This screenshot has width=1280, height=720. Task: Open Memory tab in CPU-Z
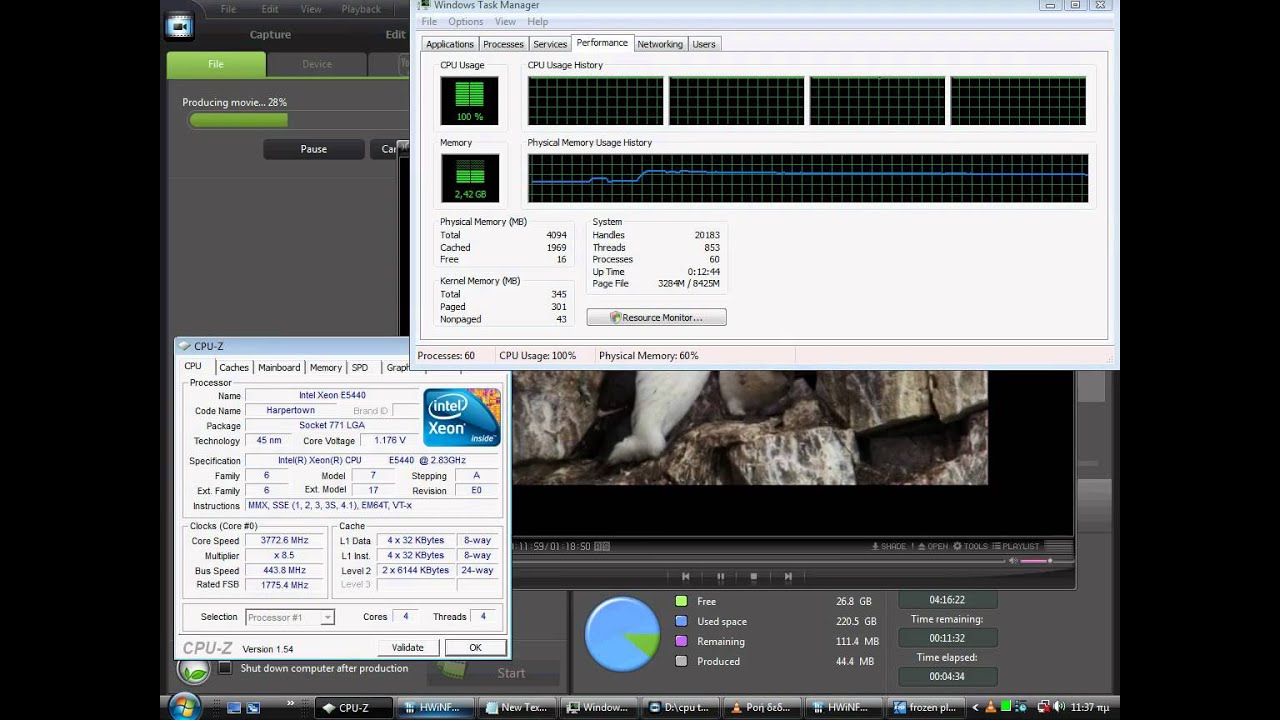[x=325, y=367]
